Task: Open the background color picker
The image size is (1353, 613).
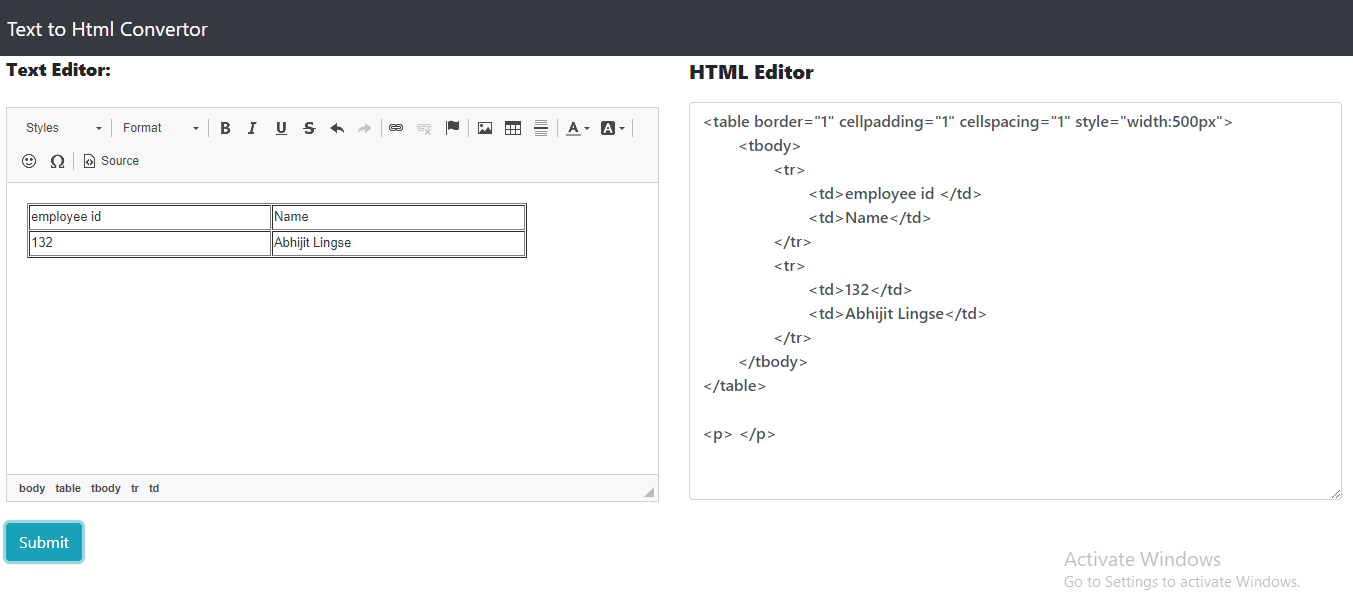Action: (x=612, y=128)
